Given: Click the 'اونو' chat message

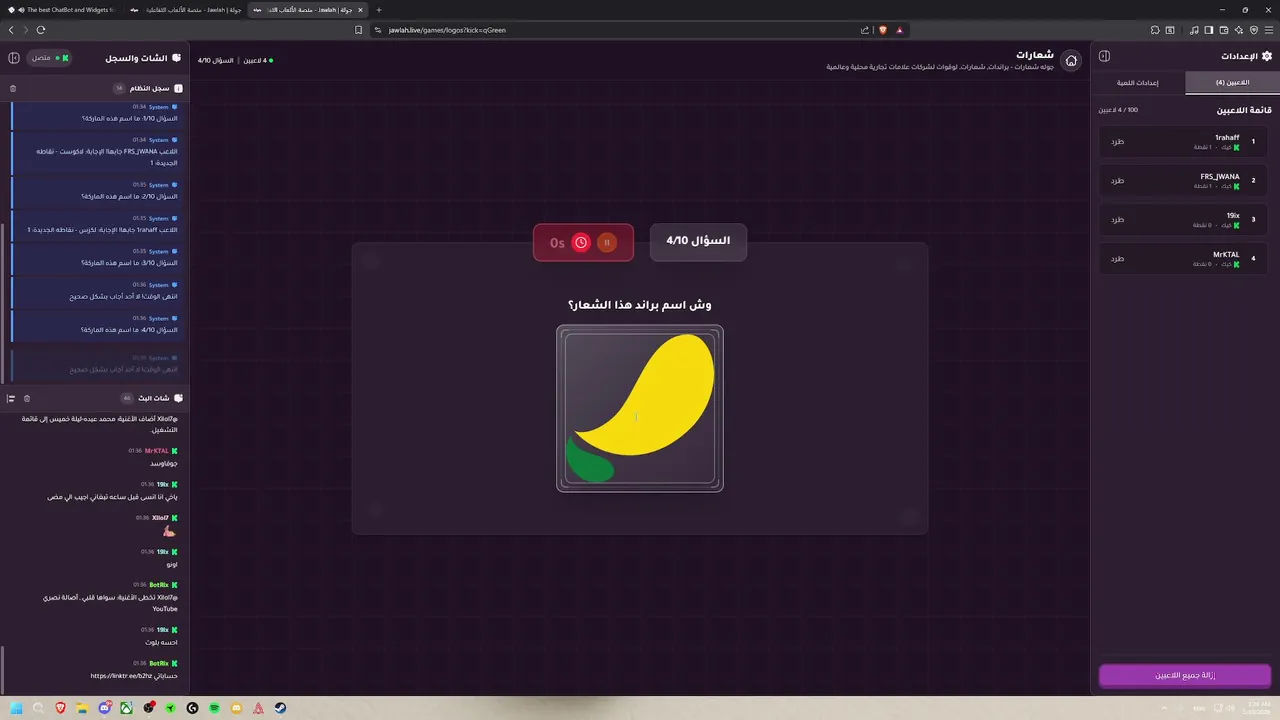Looking at the screenshot, I should (172, 564).
